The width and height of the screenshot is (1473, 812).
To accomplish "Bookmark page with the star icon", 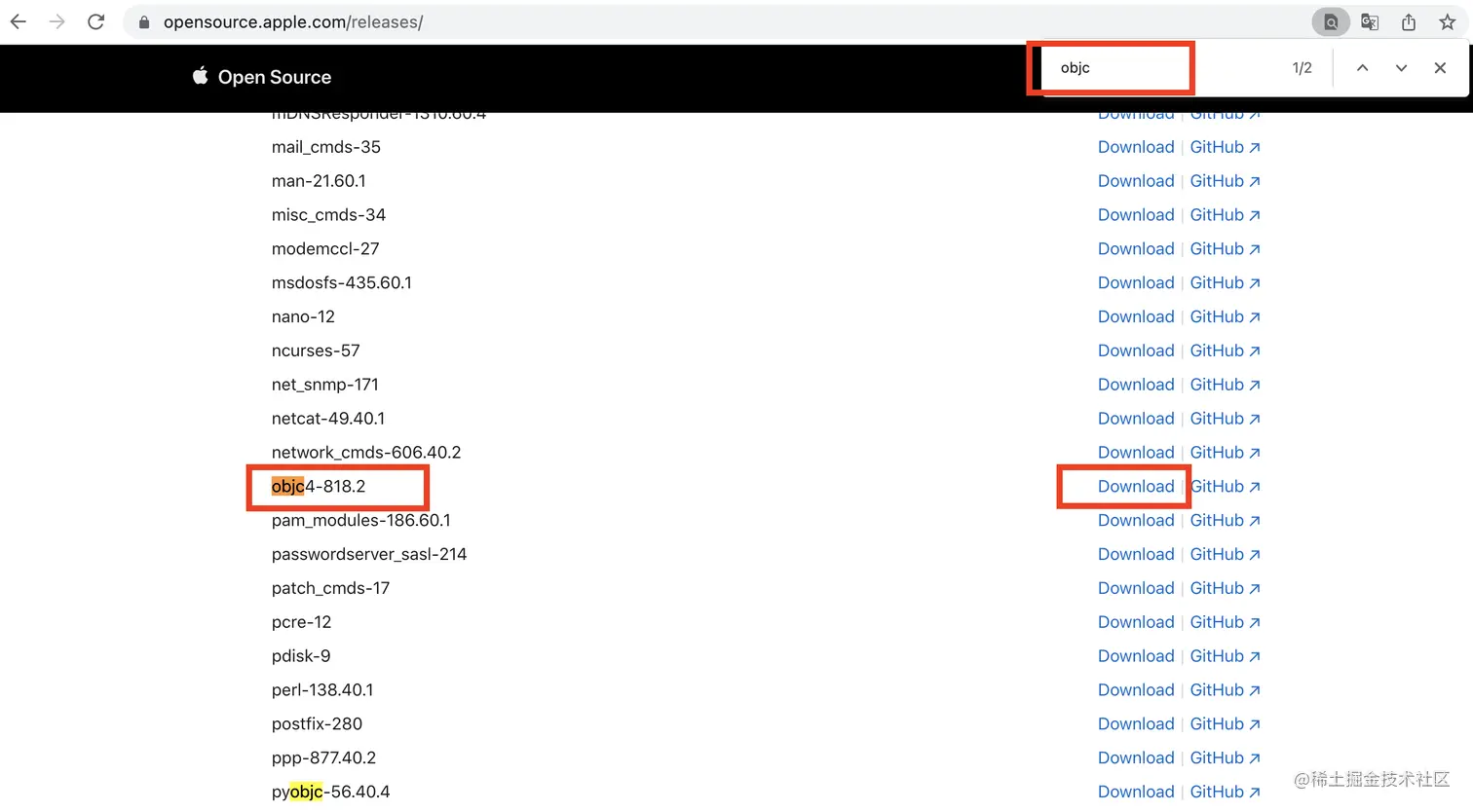I will click(1448, 21).
